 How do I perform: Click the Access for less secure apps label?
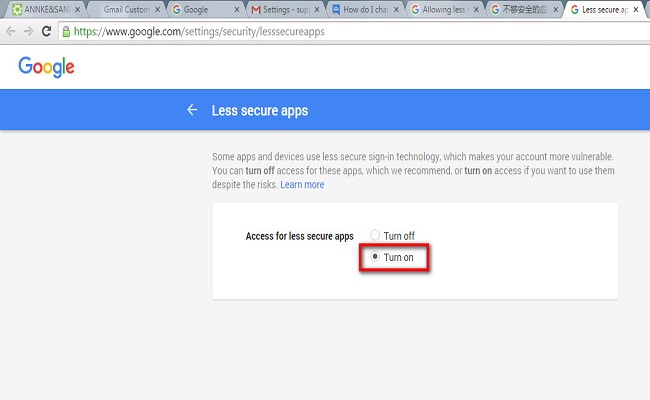click(299, 236)
